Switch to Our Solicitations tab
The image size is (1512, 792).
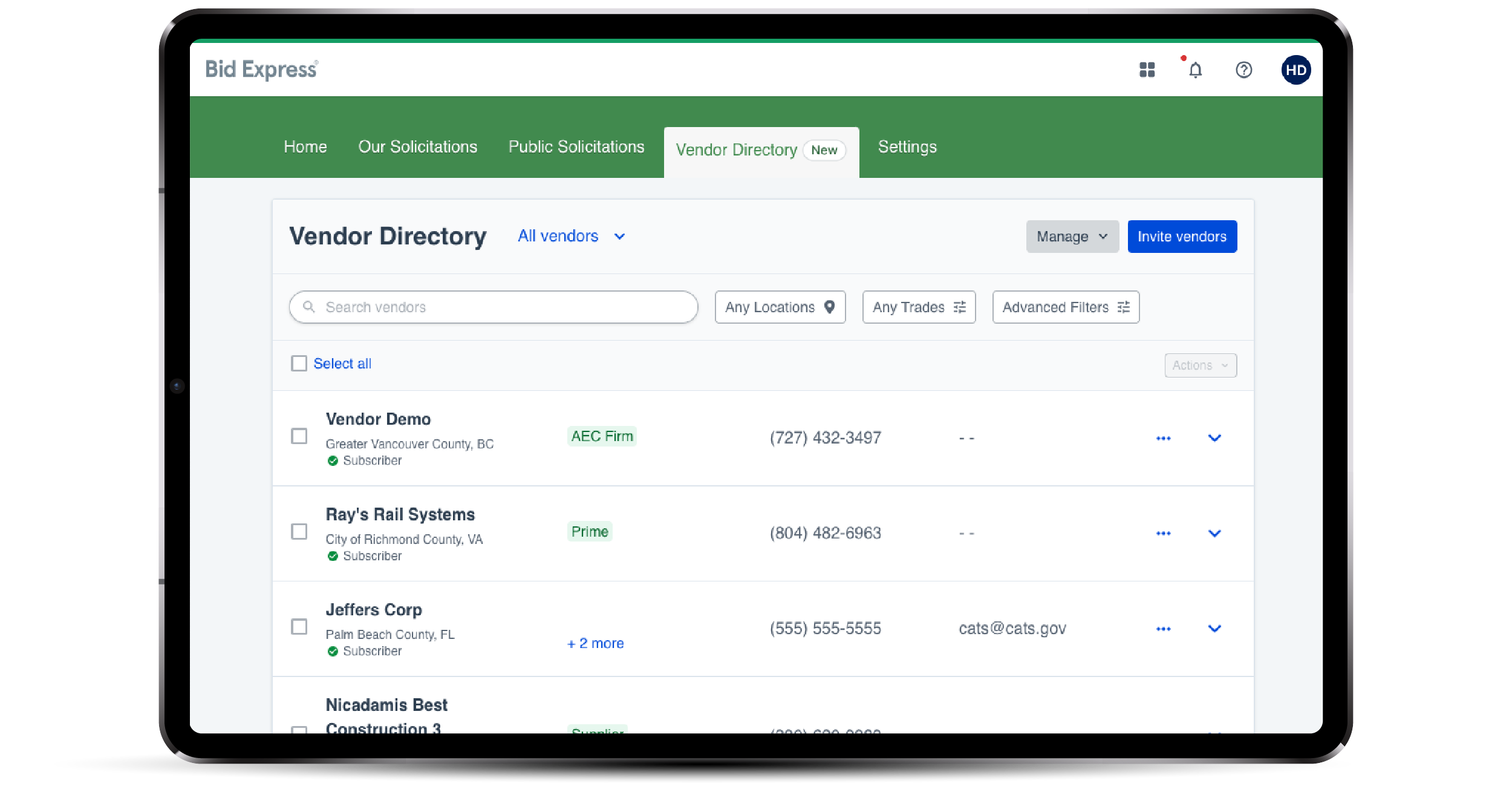pos(417,147)
